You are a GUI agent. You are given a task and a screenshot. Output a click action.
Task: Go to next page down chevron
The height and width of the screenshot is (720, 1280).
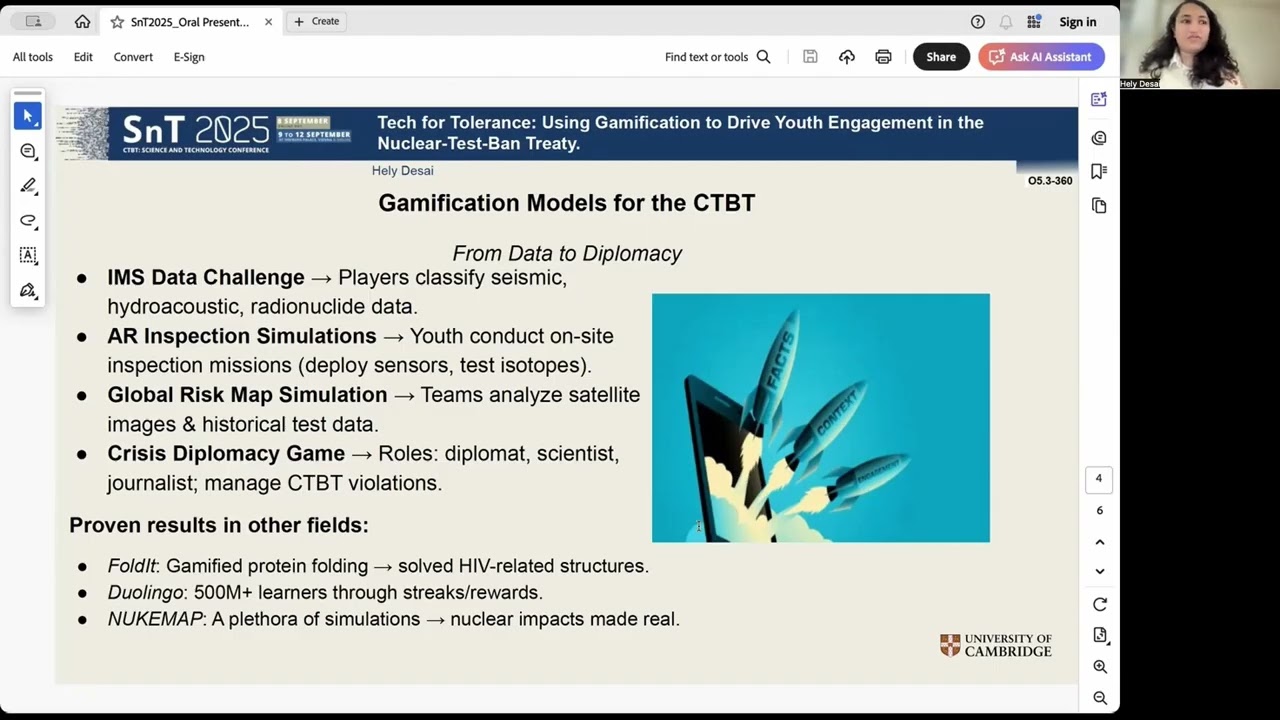(x=1100, y=571)
